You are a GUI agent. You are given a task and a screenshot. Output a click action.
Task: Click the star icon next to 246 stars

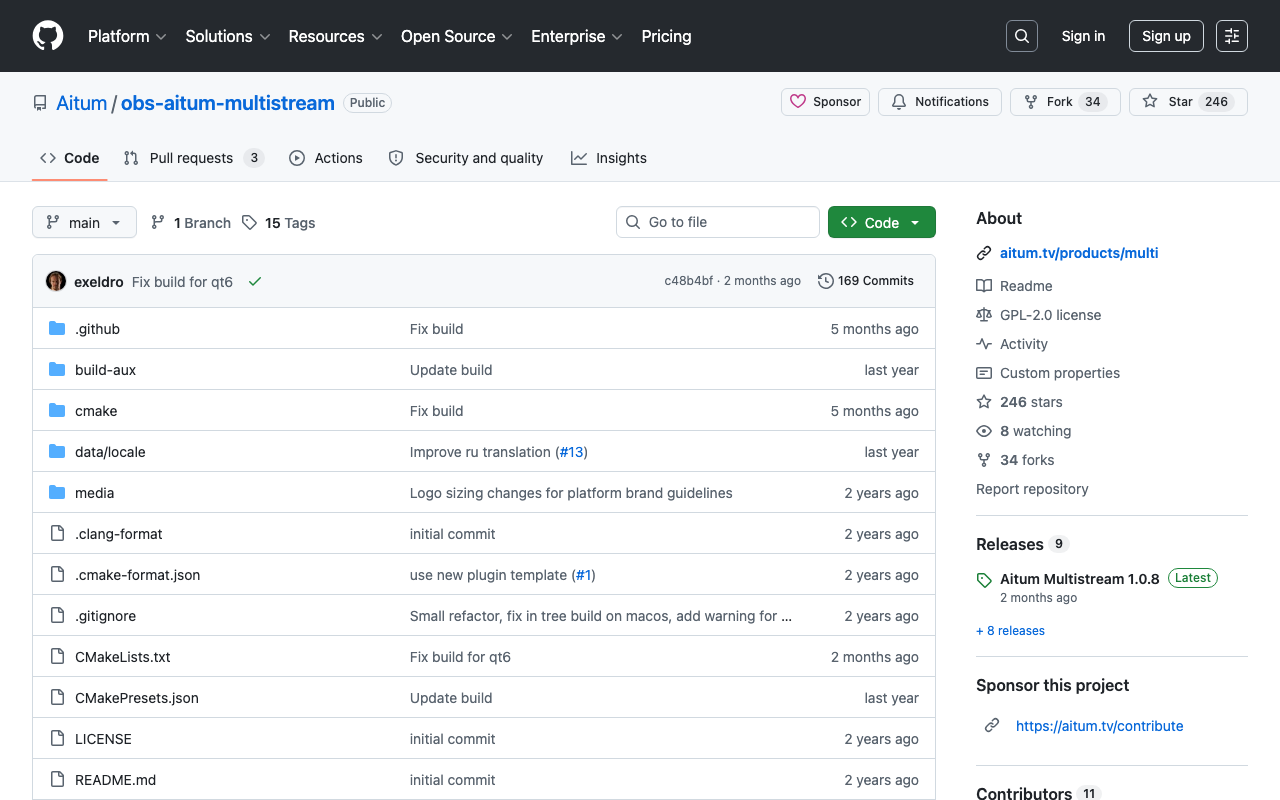click(x=984, y=402)
